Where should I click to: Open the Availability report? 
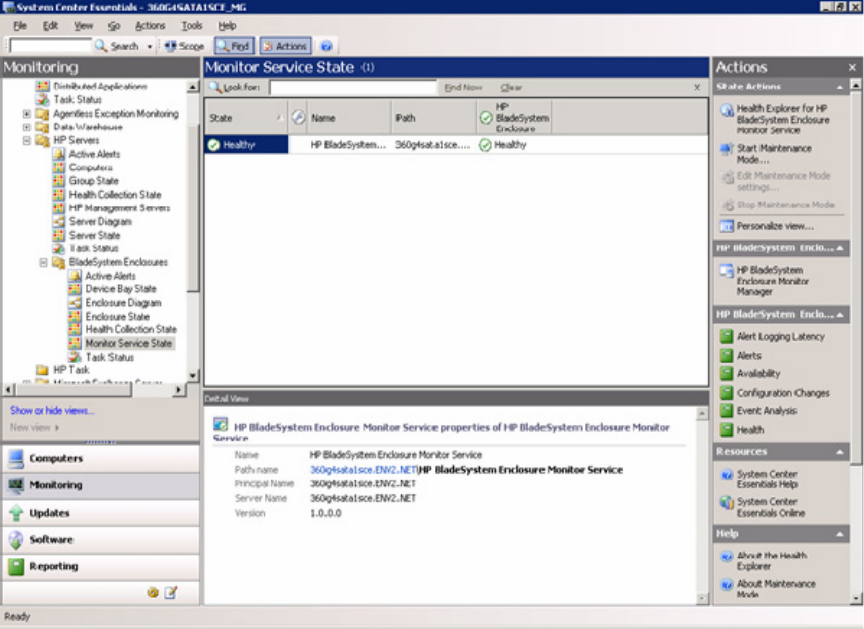point(758,374)
